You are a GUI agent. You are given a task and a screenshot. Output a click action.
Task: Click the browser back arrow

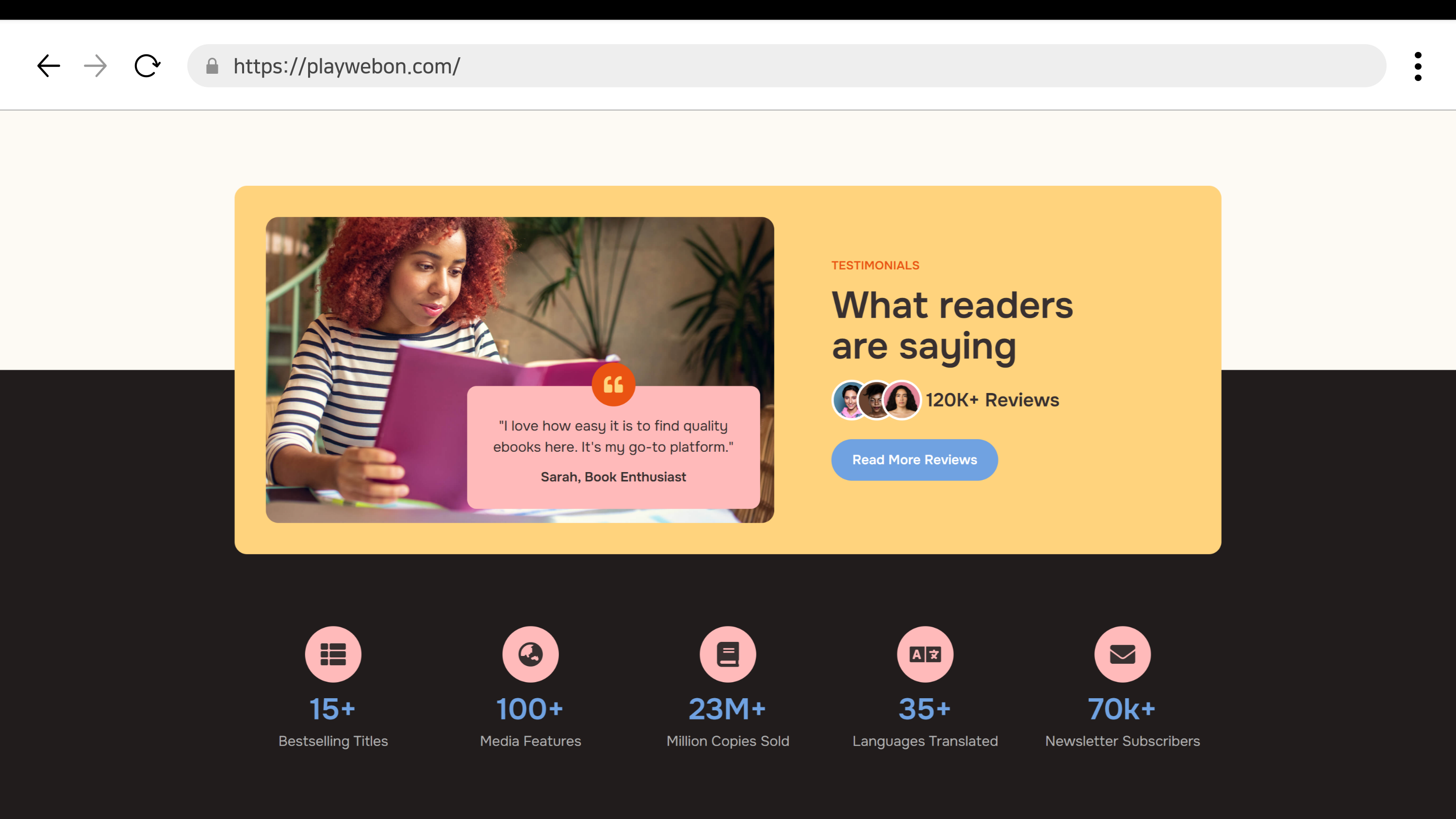49,66
